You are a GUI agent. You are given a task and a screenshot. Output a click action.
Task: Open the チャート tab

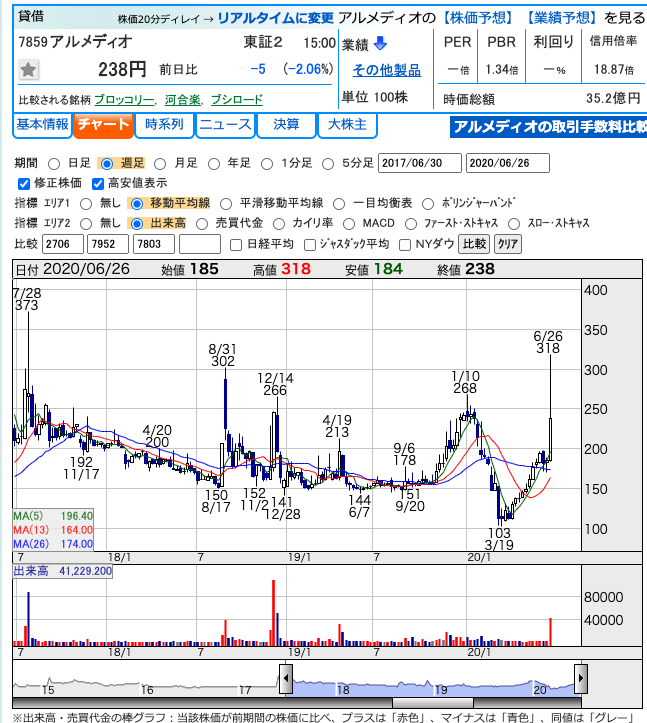coord(104,125)
